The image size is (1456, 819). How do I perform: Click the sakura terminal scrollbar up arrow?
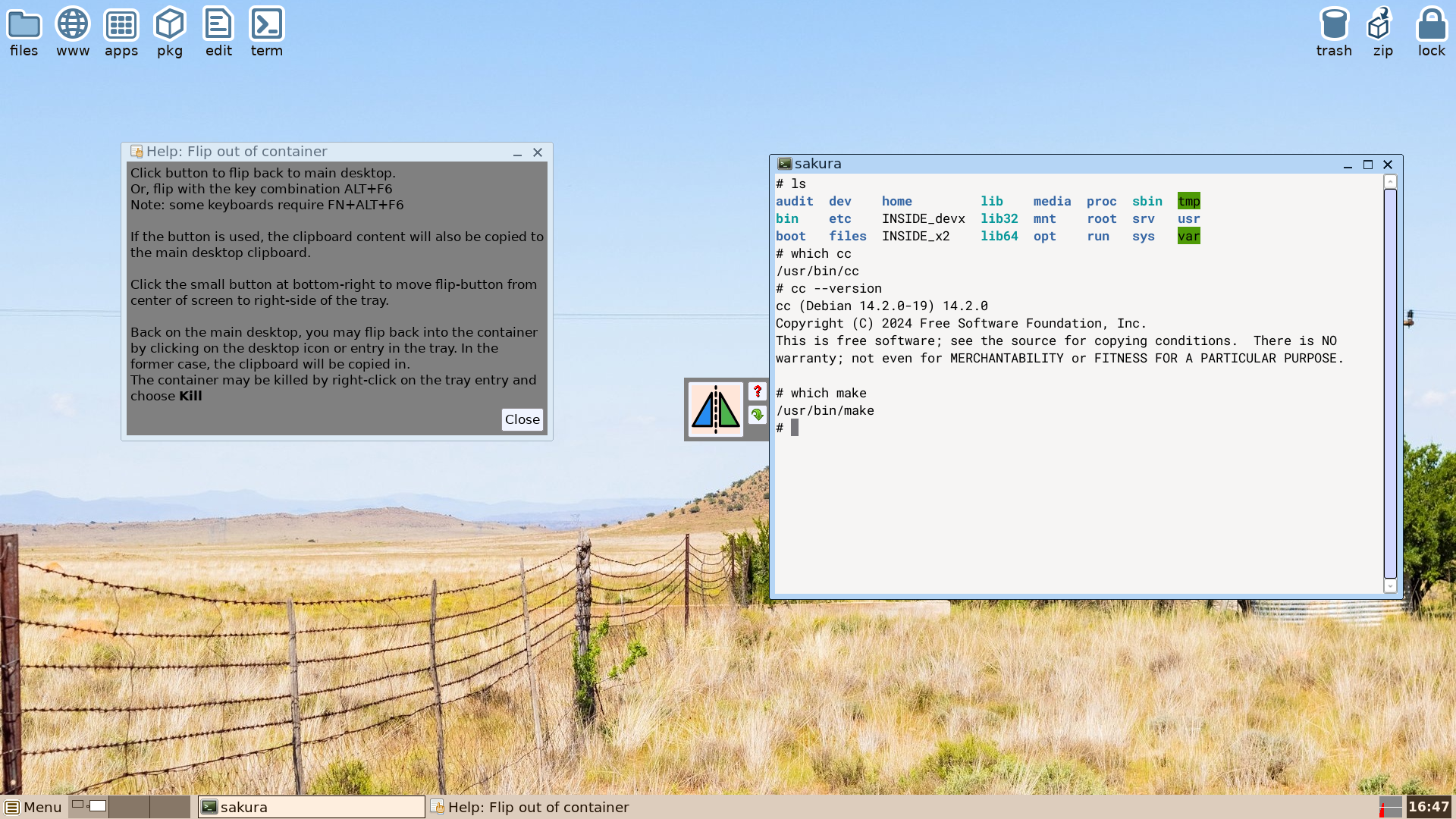[x=1390, y=182]
